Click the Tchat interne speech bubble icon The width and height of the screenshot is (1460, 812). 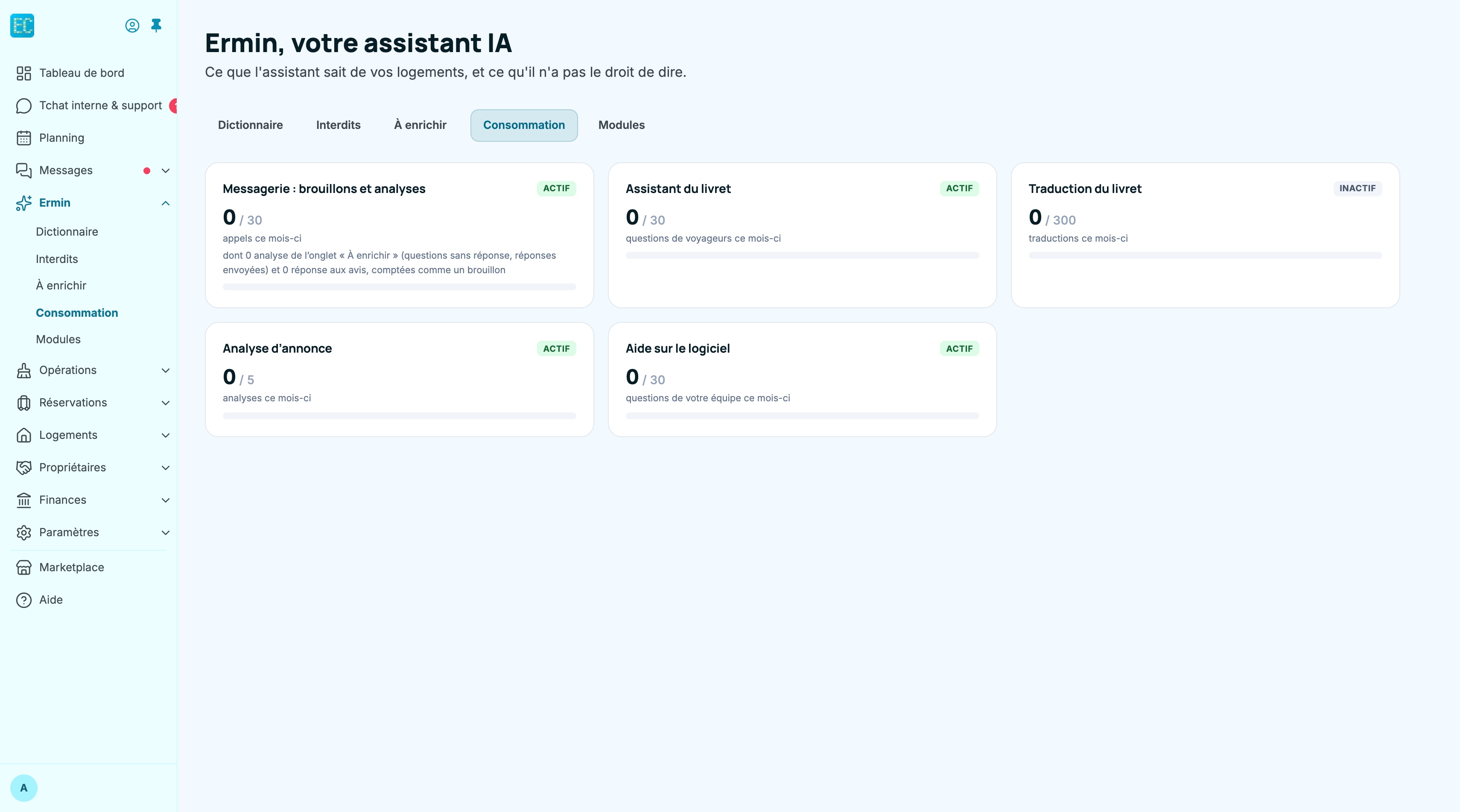coord(24,106)
